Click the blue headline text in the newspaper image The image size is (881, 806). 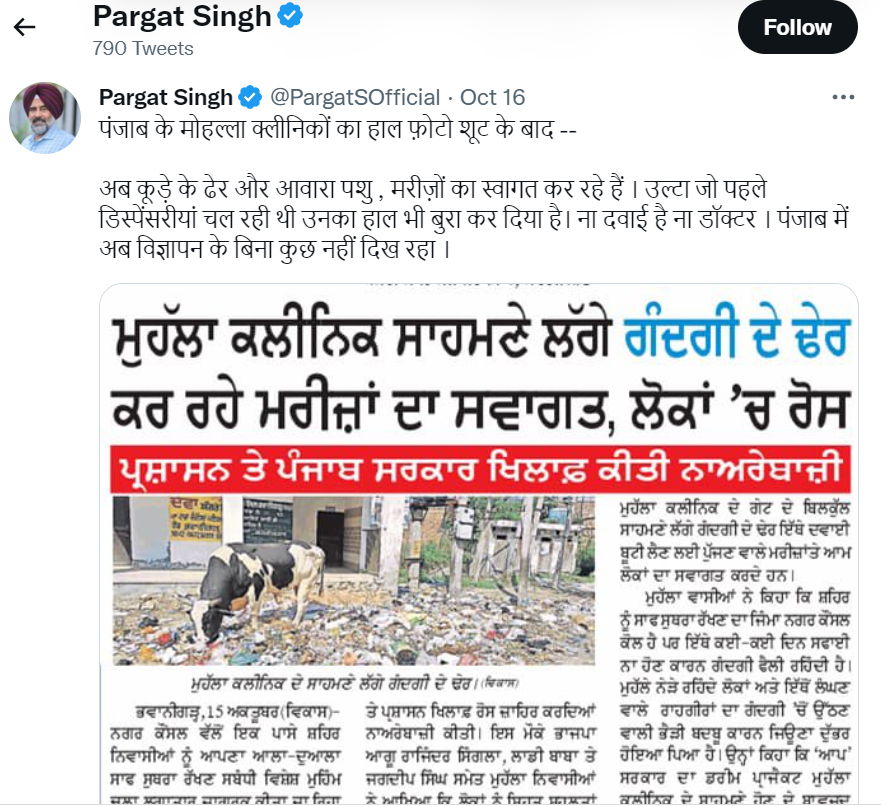pos(737,338)
